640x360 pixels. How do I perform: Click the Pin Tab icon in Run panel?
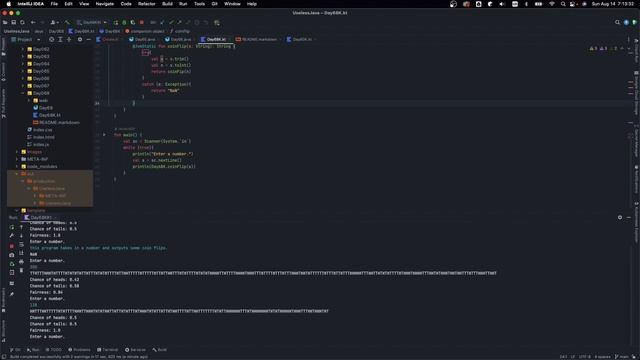(12, 294)
